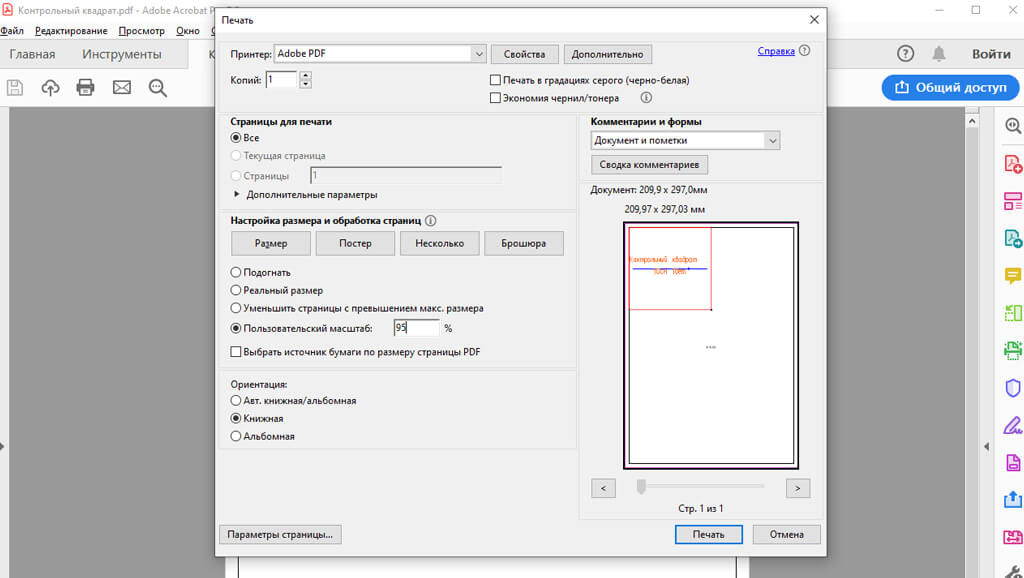Open the help question mark icon beside the bell

tap(905, 54)
